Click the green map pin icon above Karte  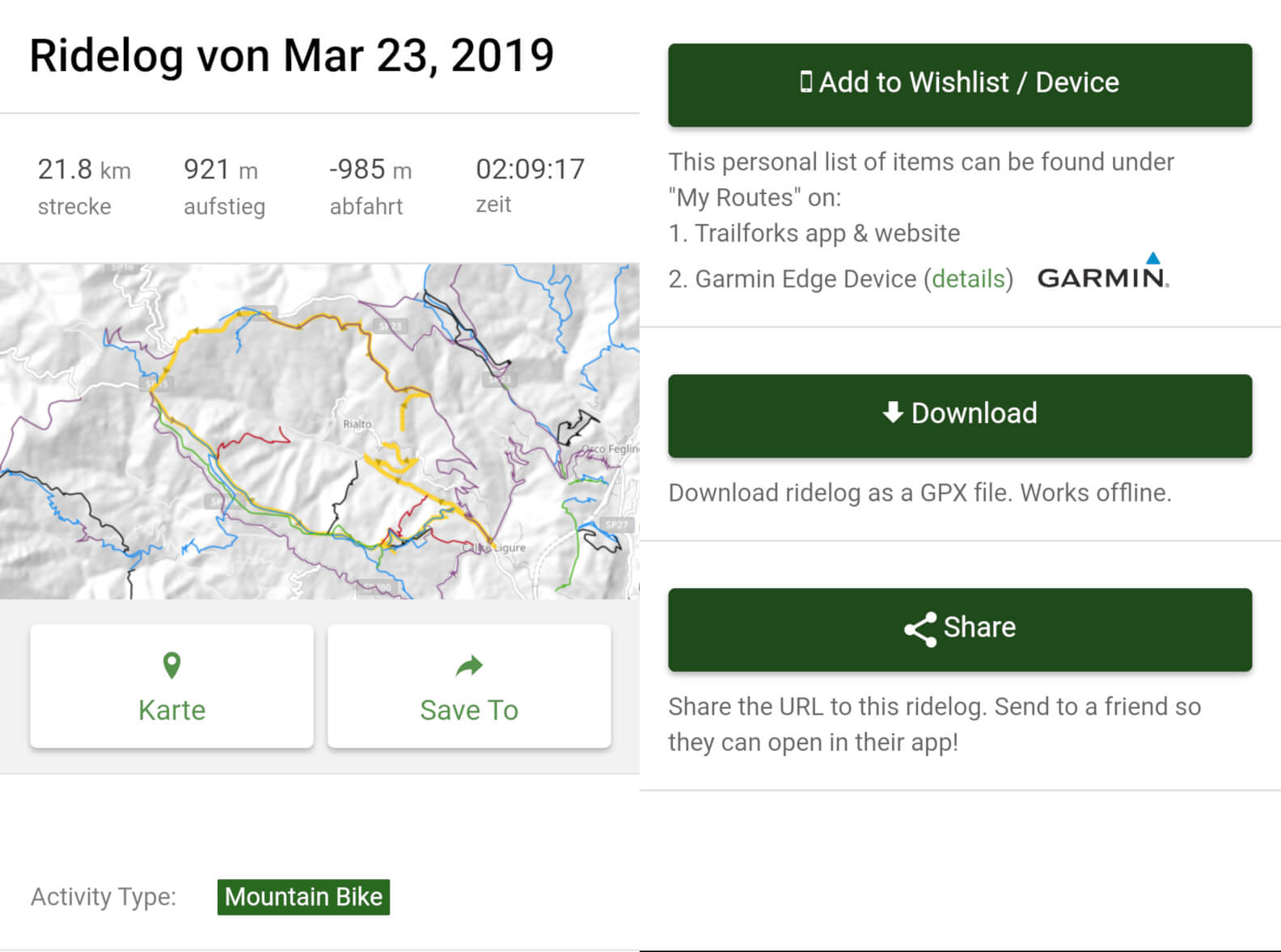click(171, 666)
